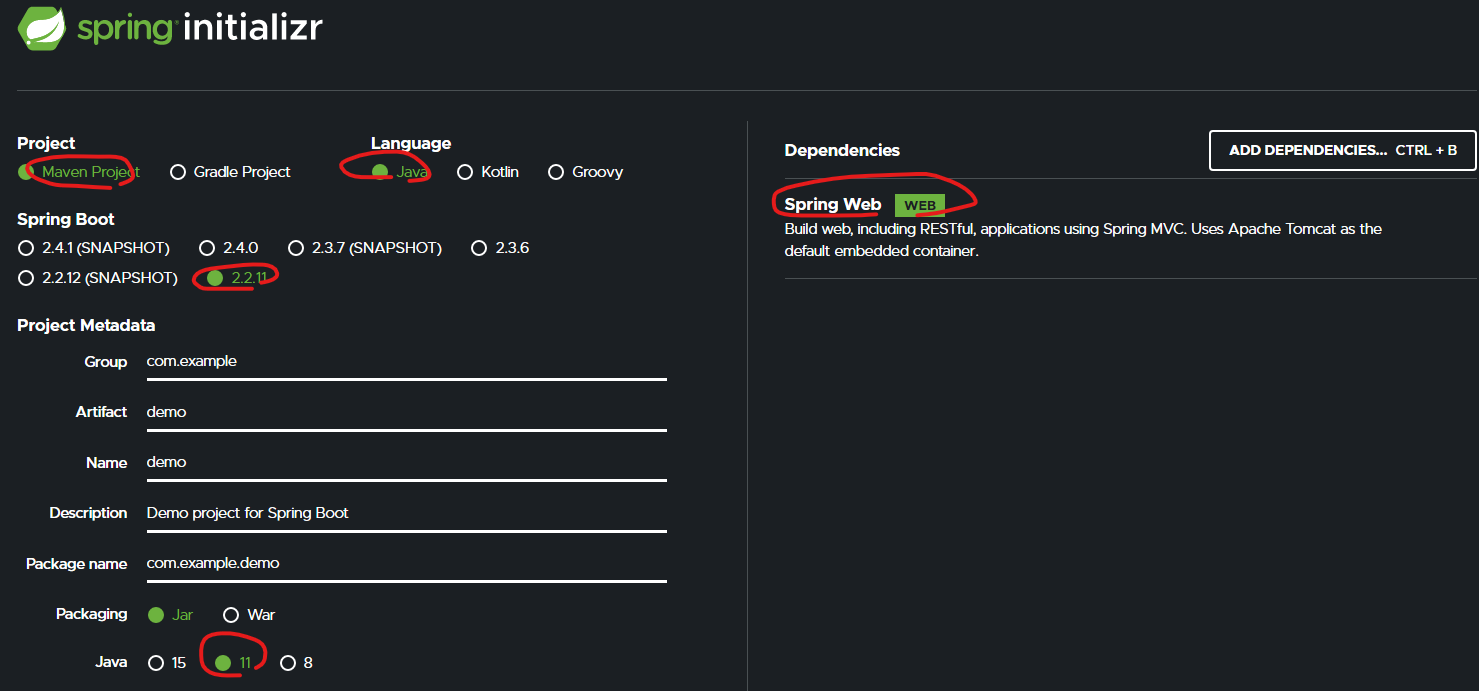Viewport: 1479px width, 691px height.
Task: Click the ADD DEPENDENCIES button
Action: coord(1342,150)
